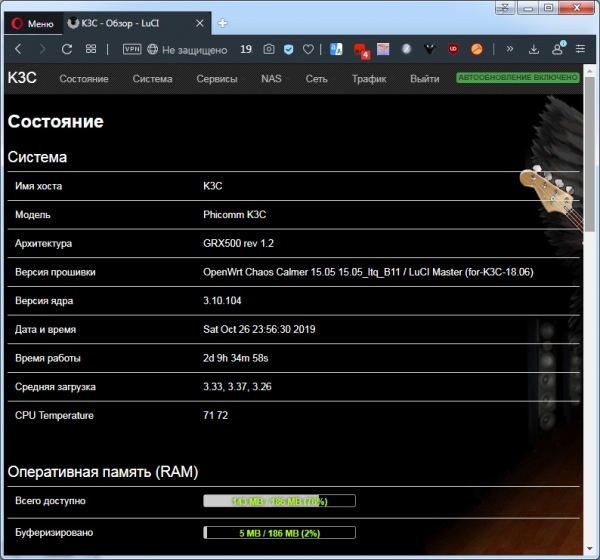Click the ad blocker shield icon

click(289, 48)
